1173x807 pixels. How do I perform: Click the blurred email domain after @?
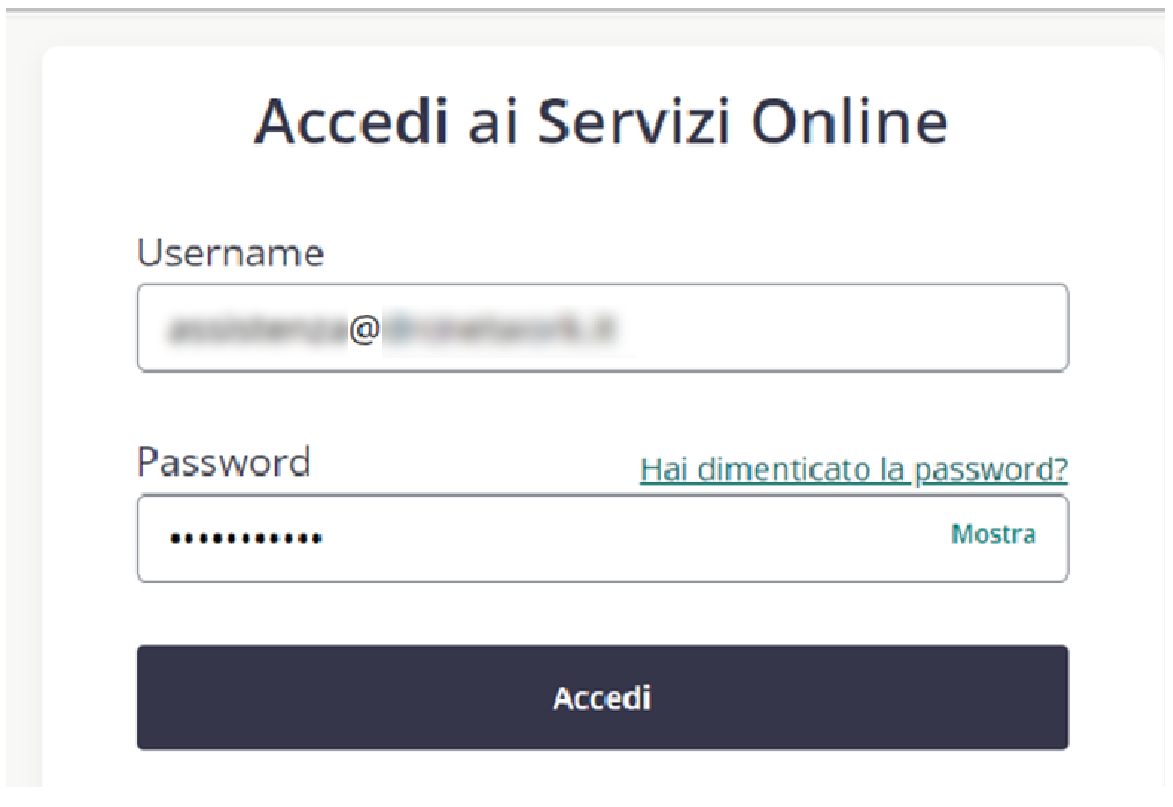point(500,328)
